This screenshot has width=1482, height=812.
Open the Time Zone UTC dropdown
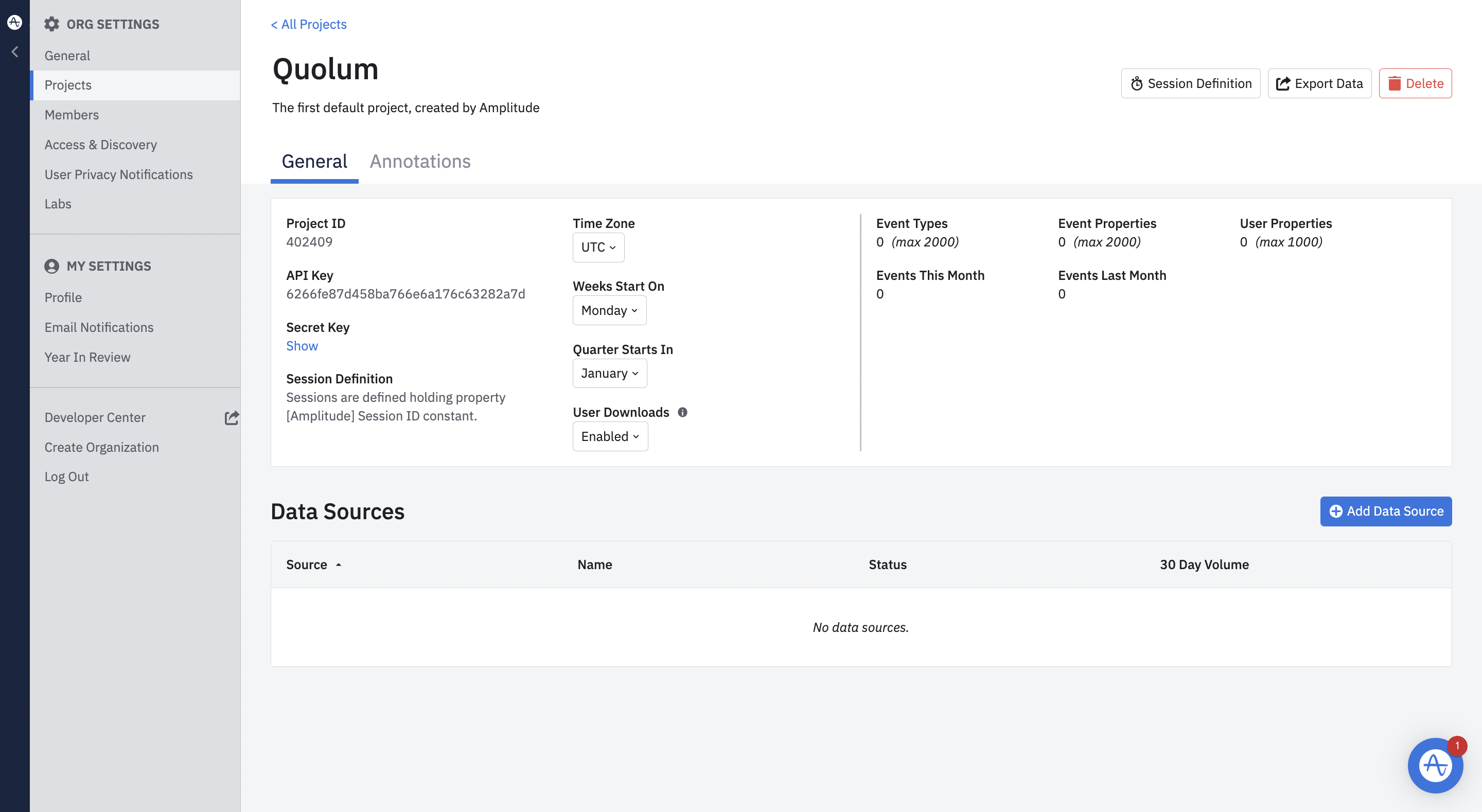click(598, 248)
